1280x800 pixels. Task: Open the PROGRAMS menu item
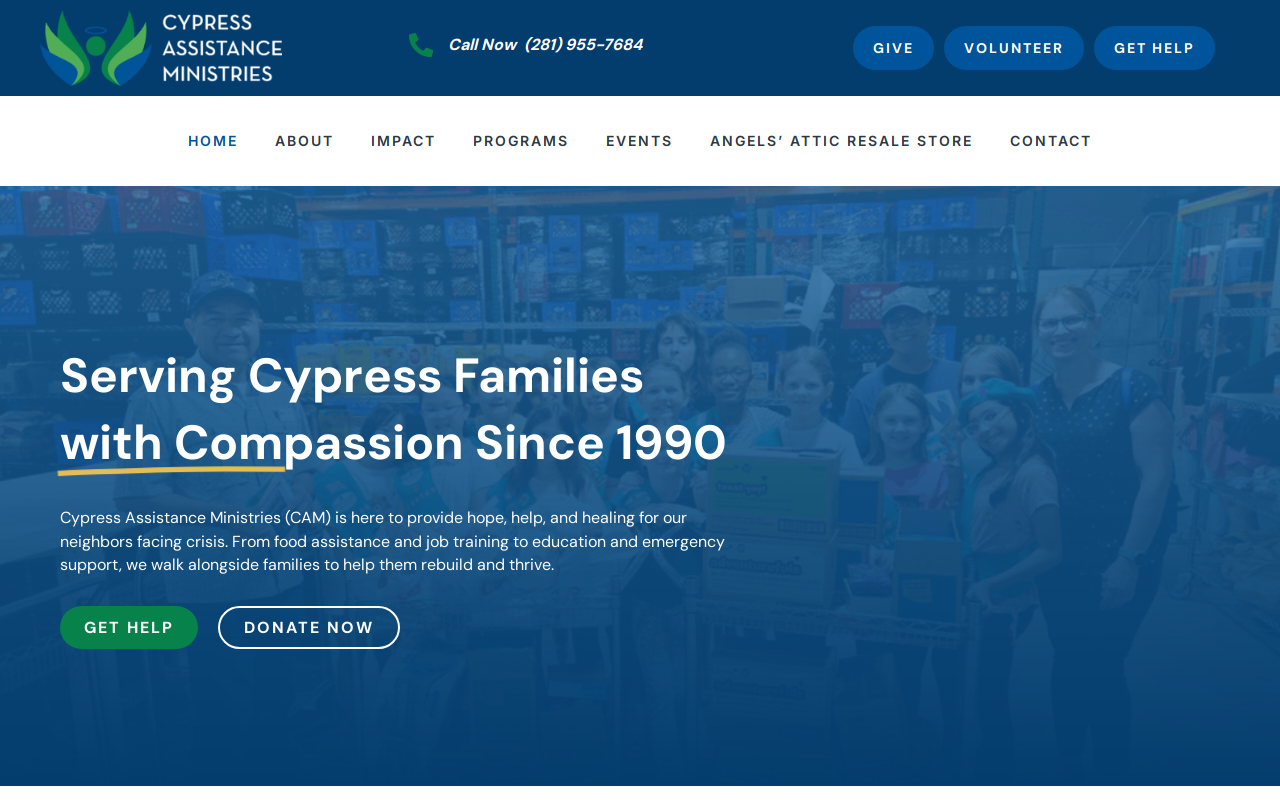tap(521, 141)
